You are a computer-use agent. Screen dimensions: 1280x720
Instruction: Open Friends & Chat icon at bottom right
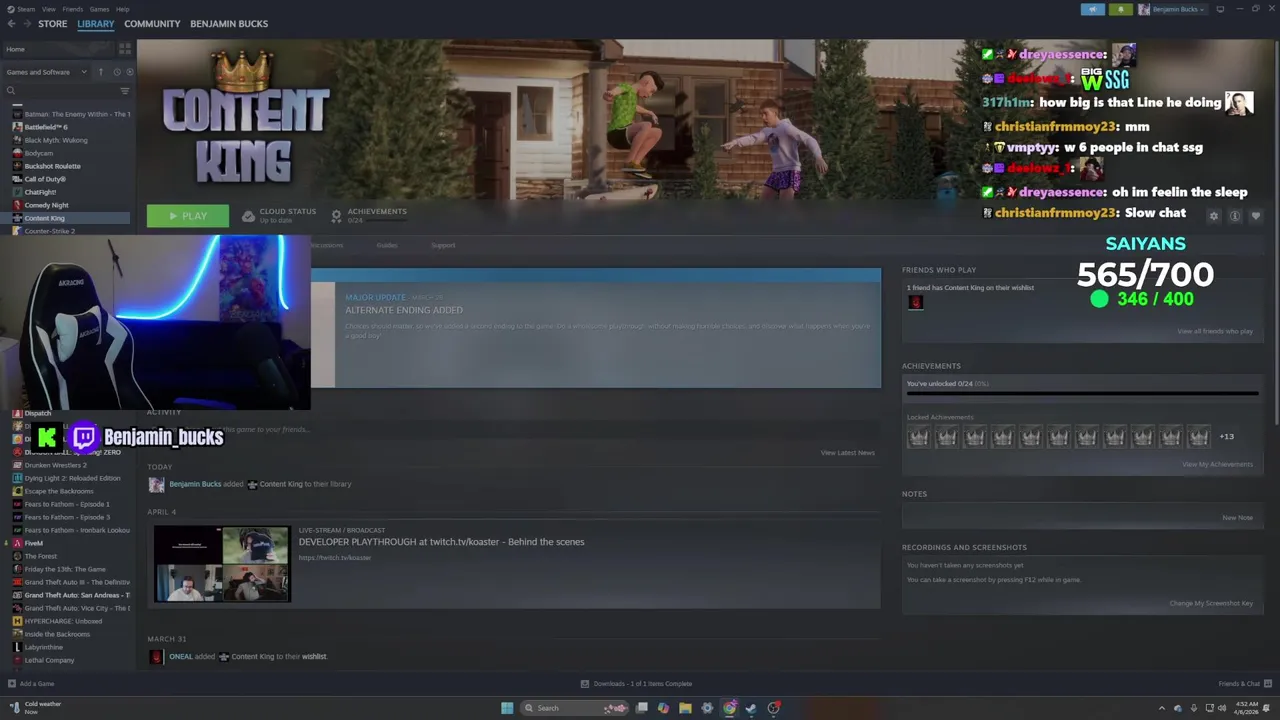click(x=1268, y=684)
